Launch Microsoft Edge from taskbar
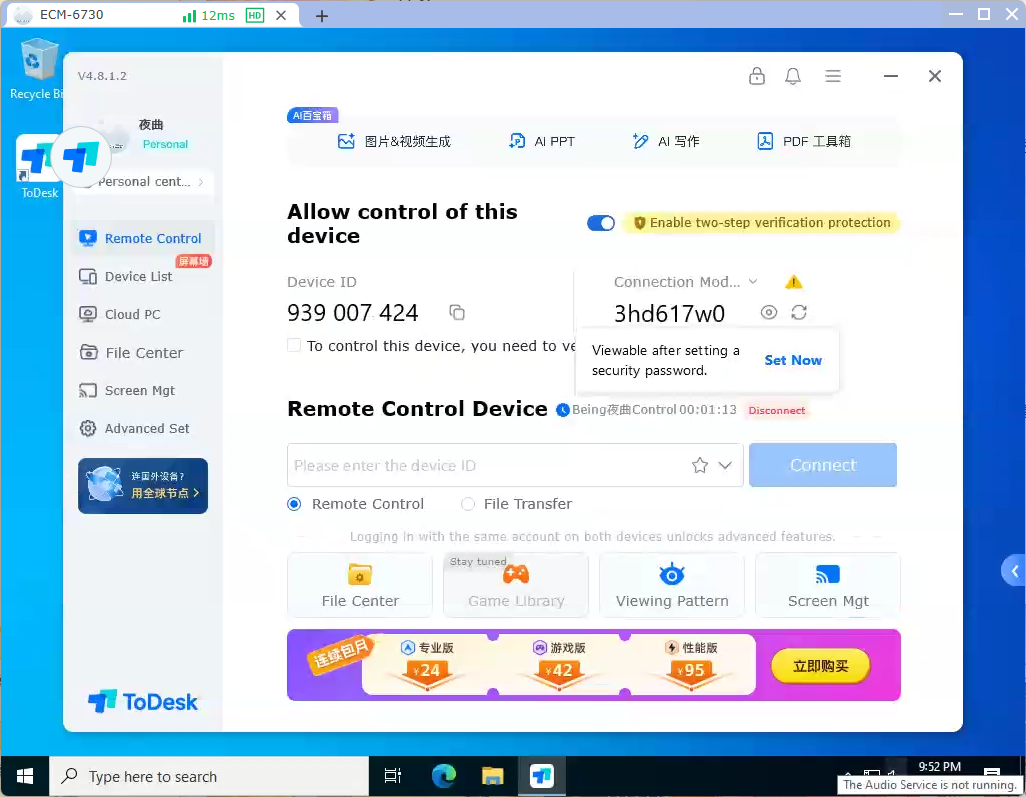 (443, 776)
